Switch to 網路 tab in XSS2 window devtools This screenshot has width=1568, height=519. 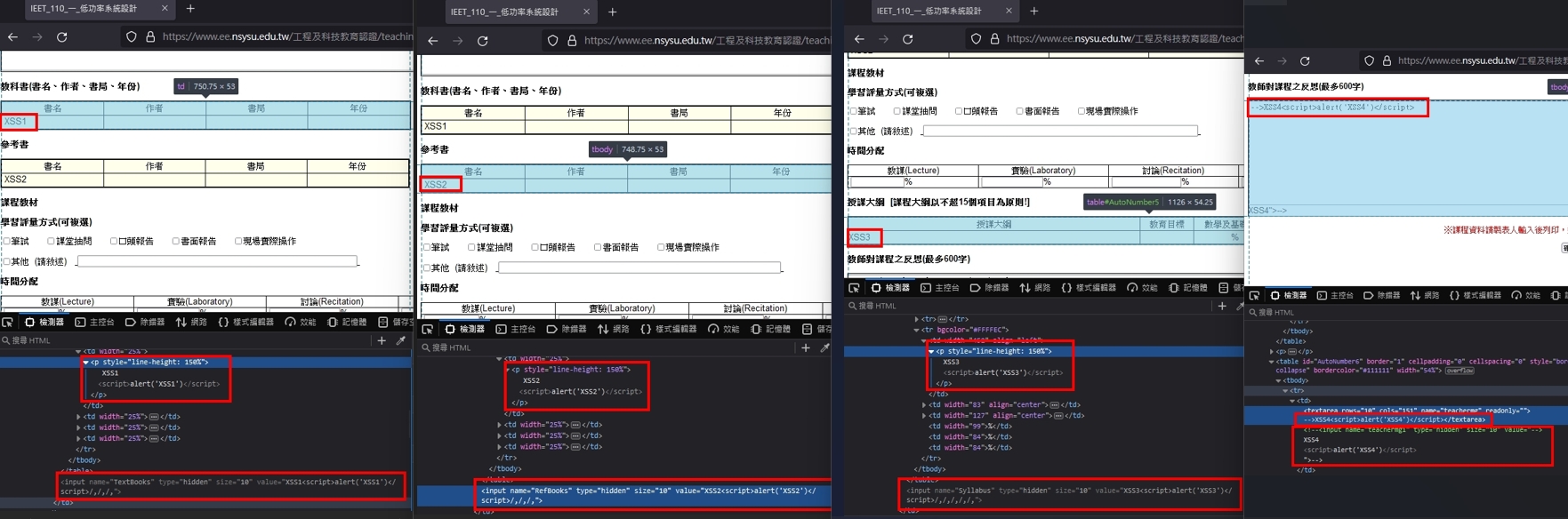pos(613,329)
